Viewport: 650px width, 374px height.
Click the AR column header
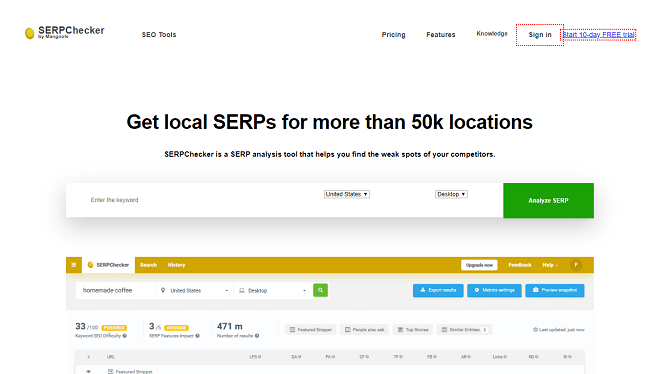point(466,357)
